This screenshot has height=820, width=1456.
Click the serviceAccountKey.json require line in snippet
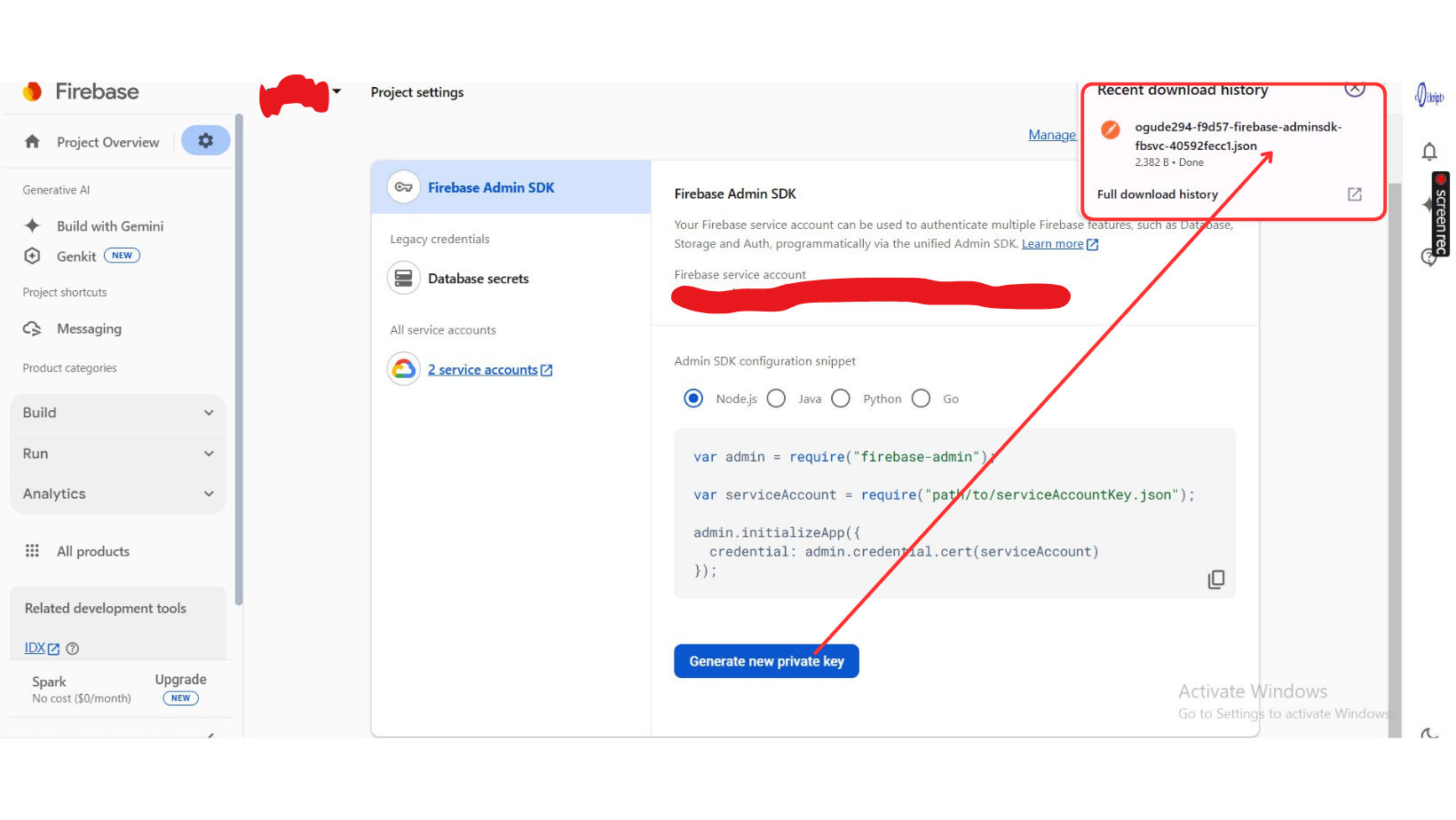(x=944, y=495)
